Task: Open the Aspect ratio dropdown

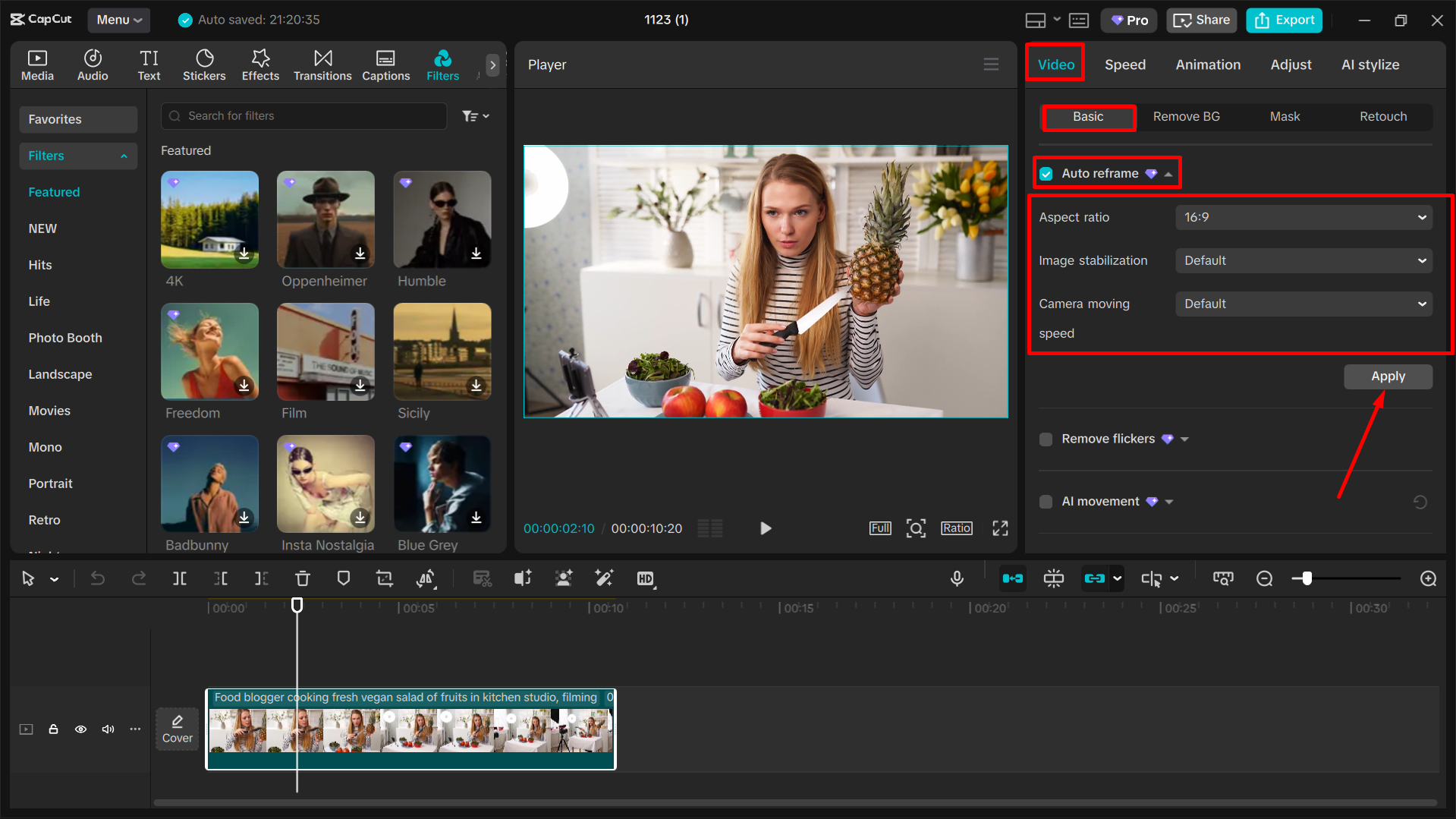Action: pyautogui.click(x=1303, y=217)
